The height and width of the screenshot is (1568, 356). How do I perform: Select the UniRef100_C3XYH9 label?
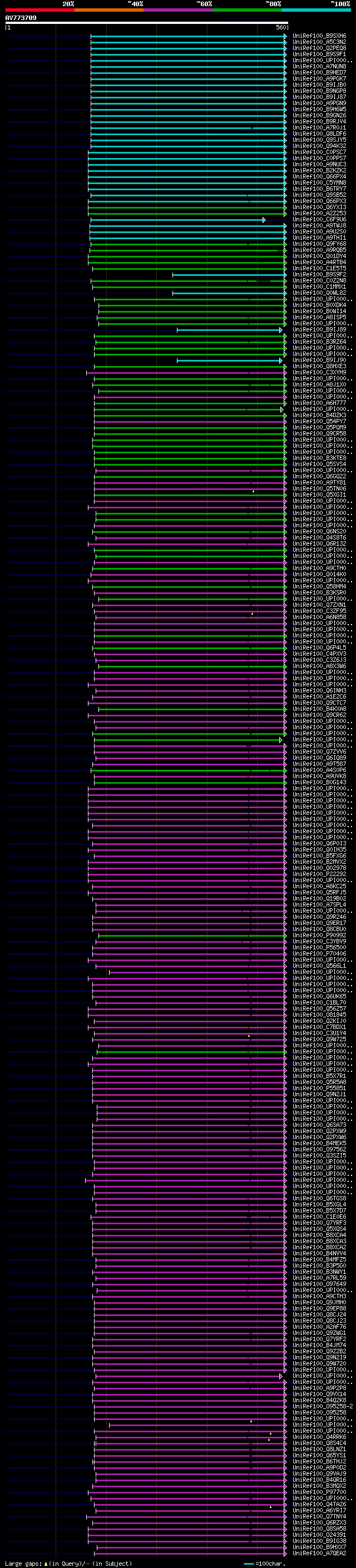pos(319,373)
